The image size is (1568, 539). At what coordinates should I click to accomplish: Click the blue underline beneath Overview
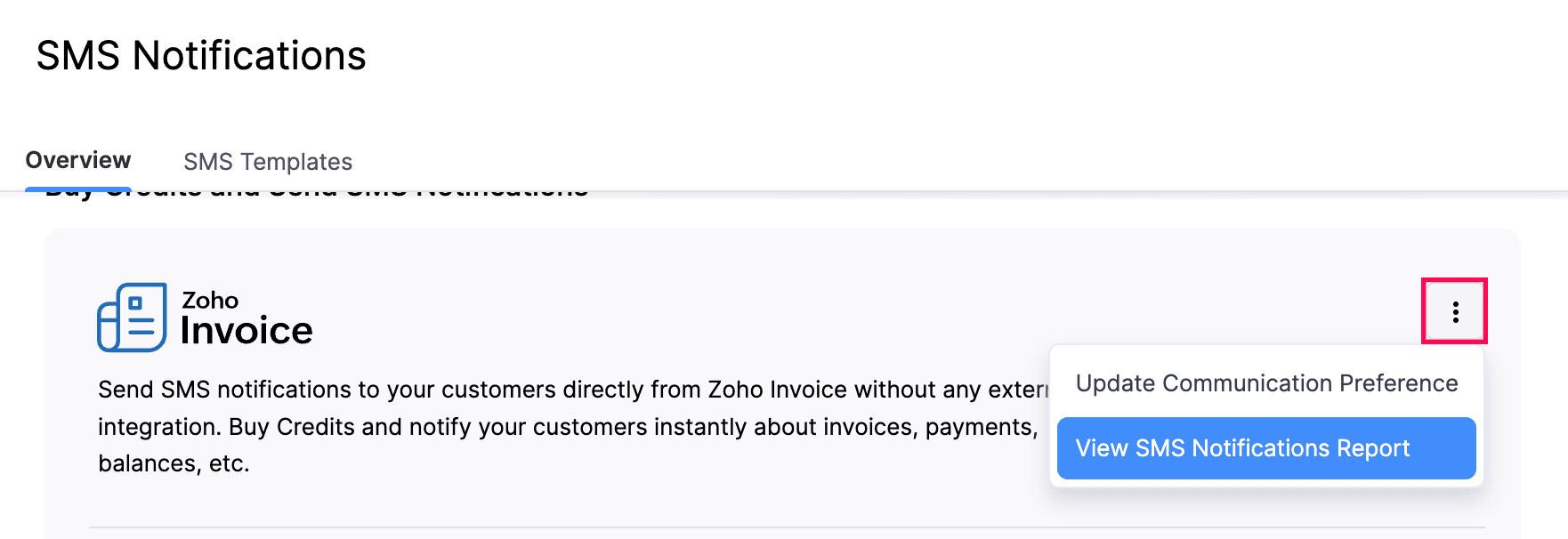78,189
